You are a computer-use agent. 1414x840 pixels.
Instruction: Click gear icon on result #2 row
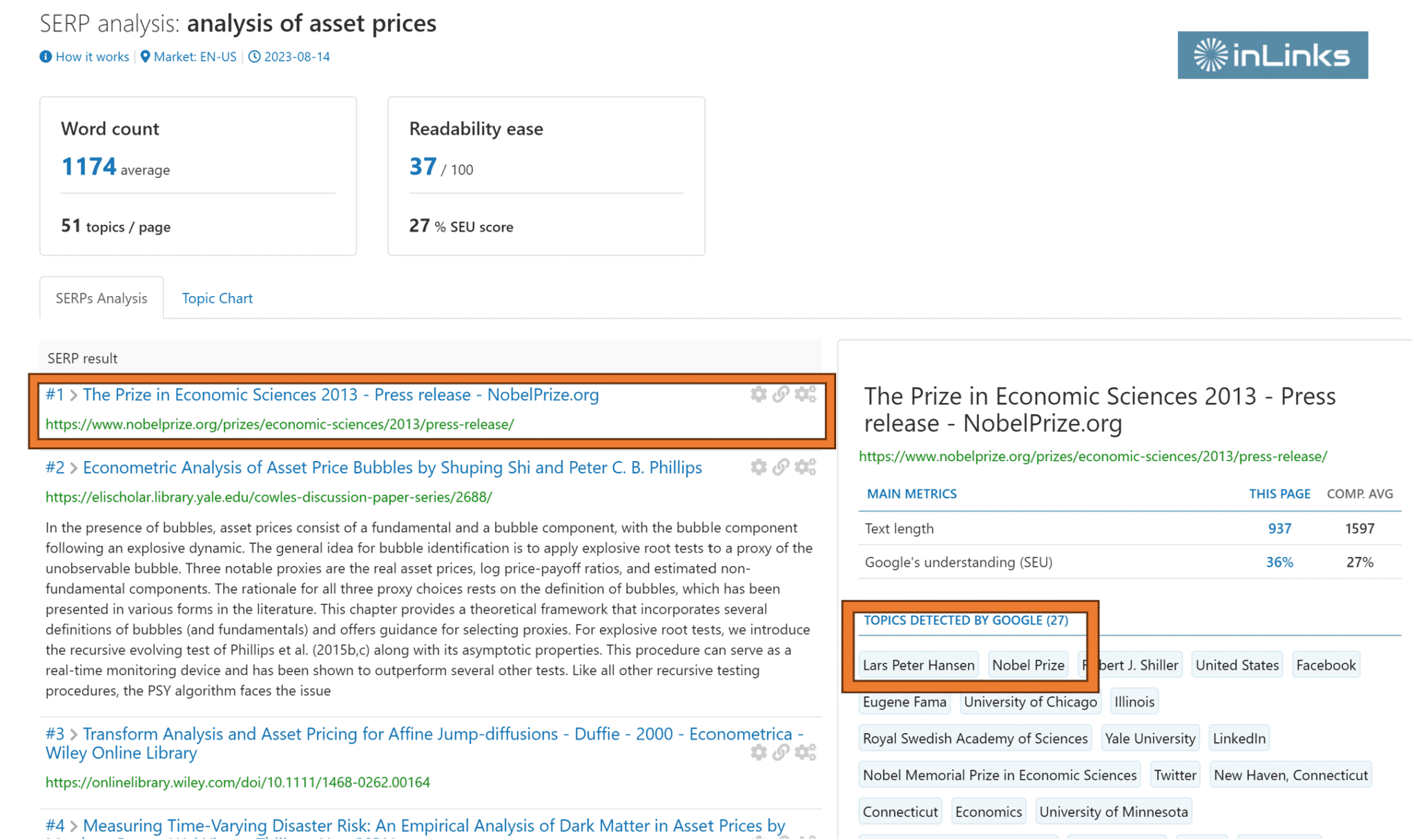pos(758,467)
